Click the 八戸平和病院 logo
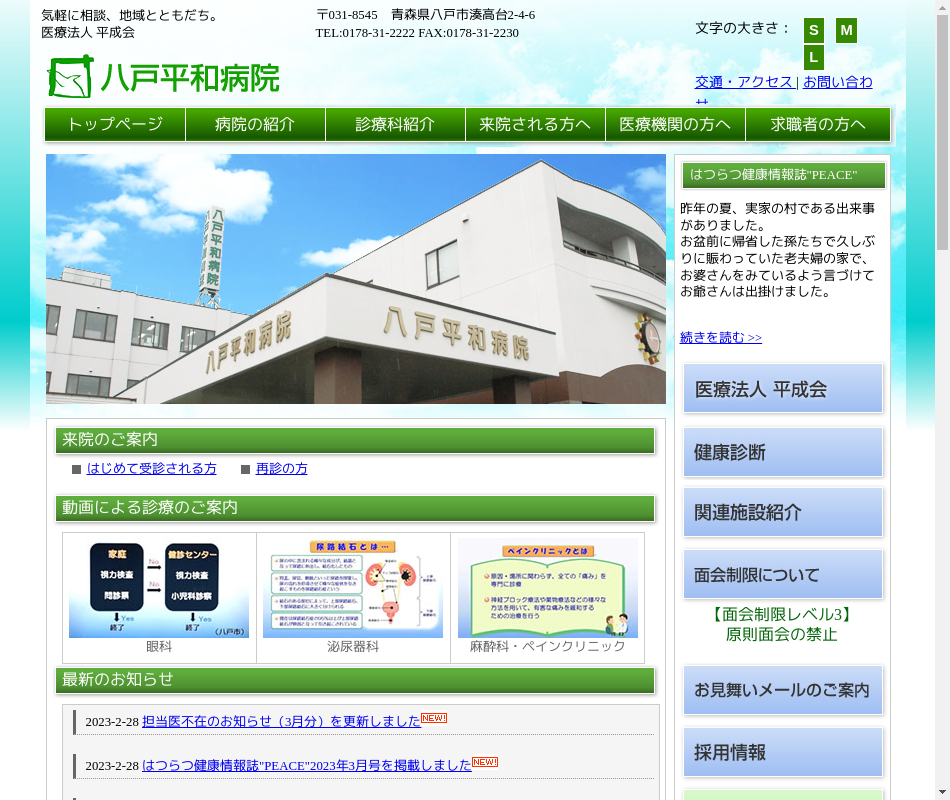 [163, 77]
